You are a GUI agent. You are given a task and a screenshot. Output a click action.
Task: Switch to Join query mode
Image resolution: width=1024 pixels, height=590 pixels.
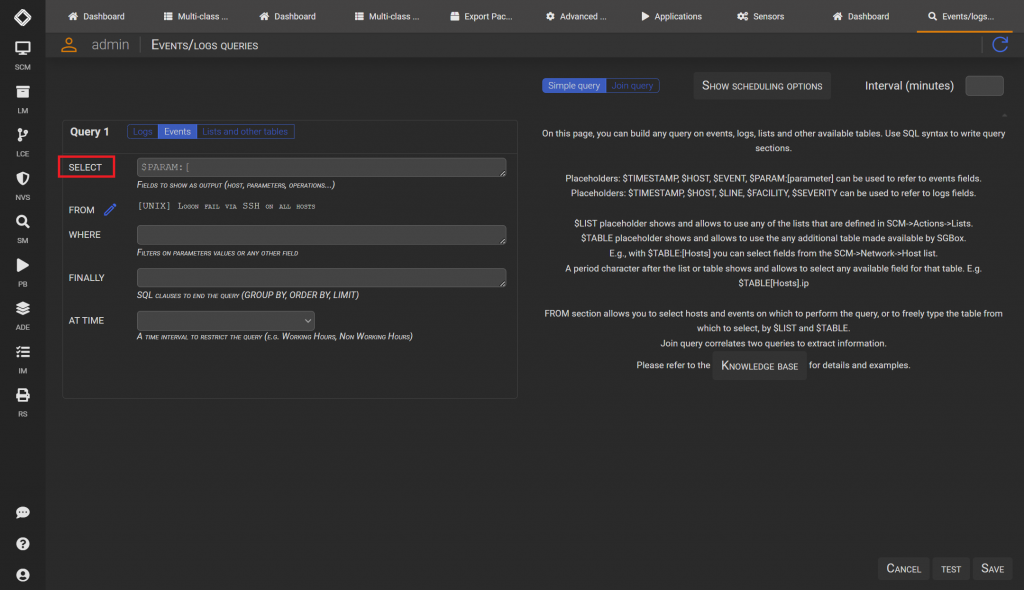(x=632, y=86)
